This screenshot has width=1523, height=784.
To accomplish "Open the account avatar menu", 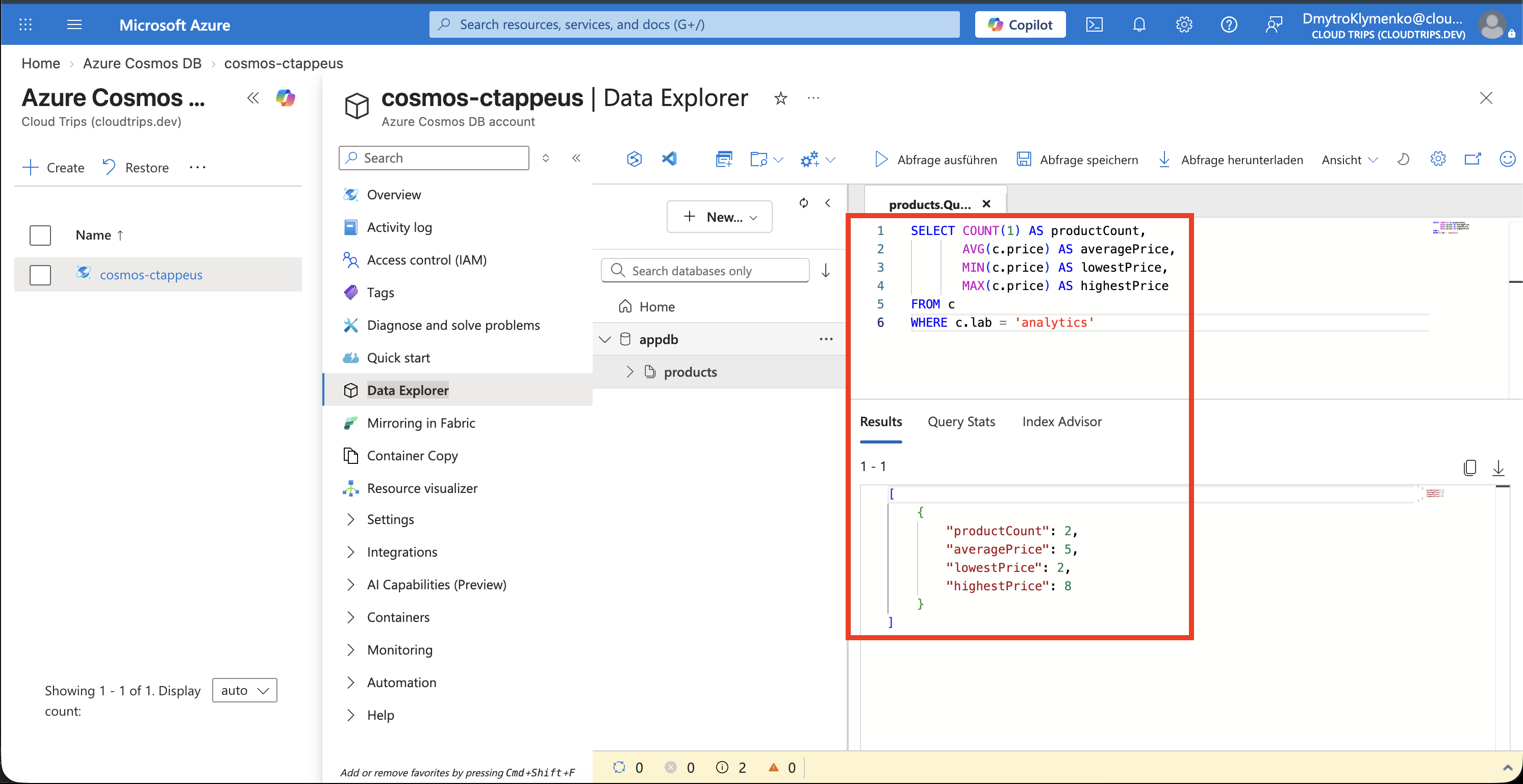I will click(x=1492, y=25).
